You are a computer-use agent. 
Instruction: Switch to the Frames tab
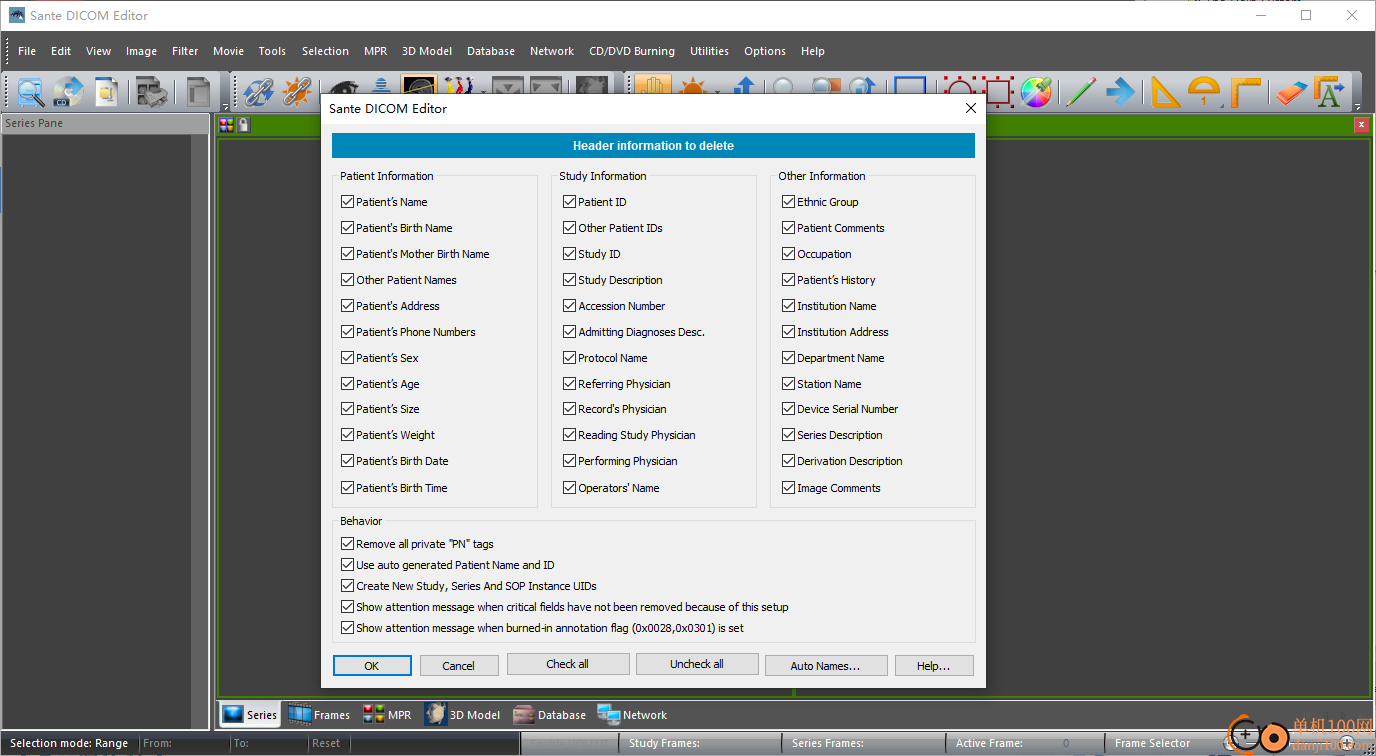[319, 714]
